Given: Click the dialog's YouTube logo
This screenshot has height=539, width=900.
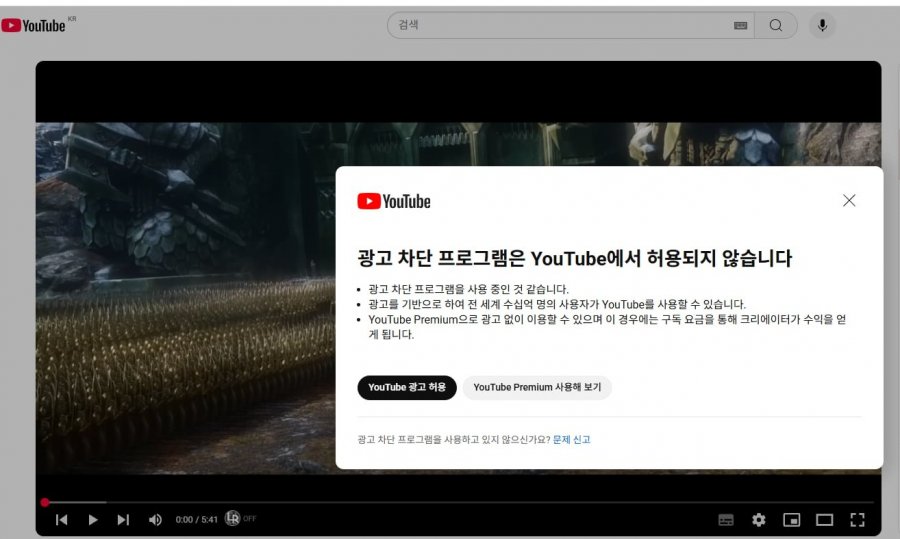Looking at the screenshot, I should click(x=394, y=201).
